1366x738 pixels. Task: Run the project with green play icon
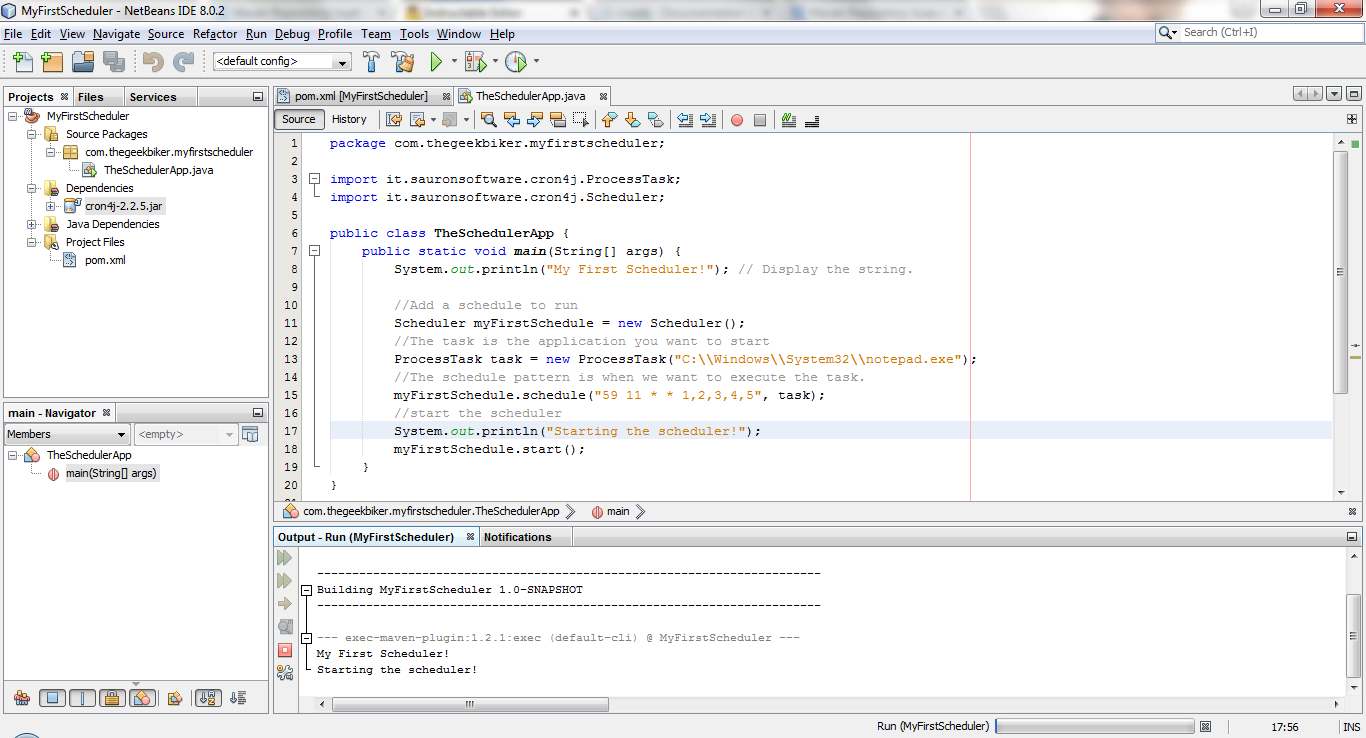click(436, 62)
